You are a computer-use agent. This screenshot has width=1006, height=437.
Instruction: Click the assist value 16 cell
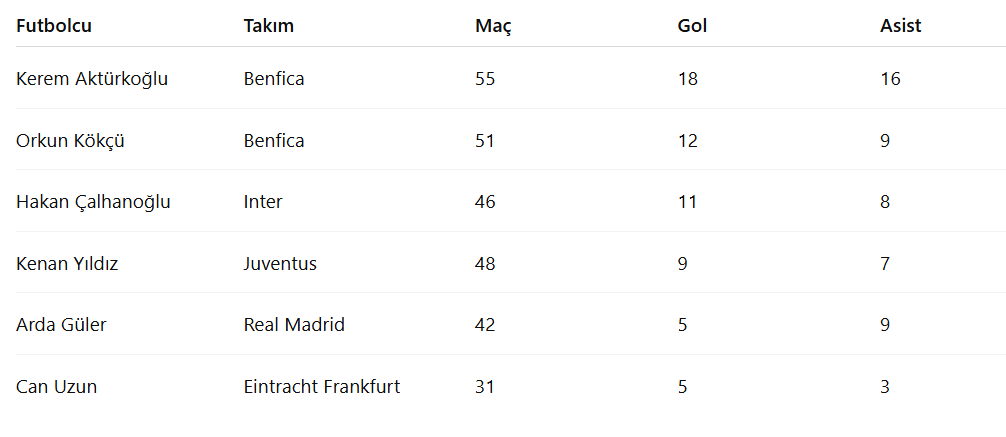pyautogui.click(x=891, y=79)
